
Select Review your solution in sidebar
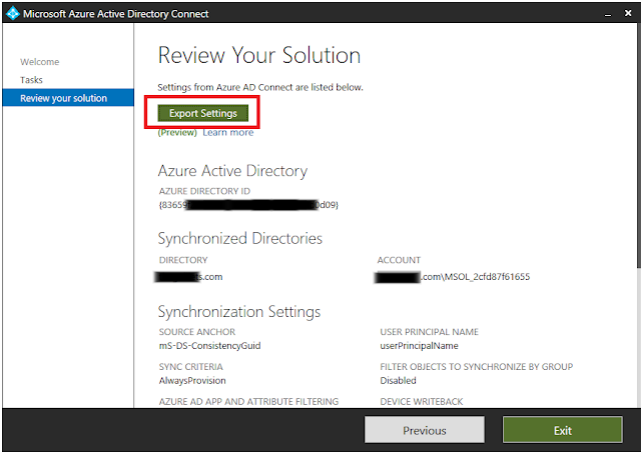(x=68, y=98)
